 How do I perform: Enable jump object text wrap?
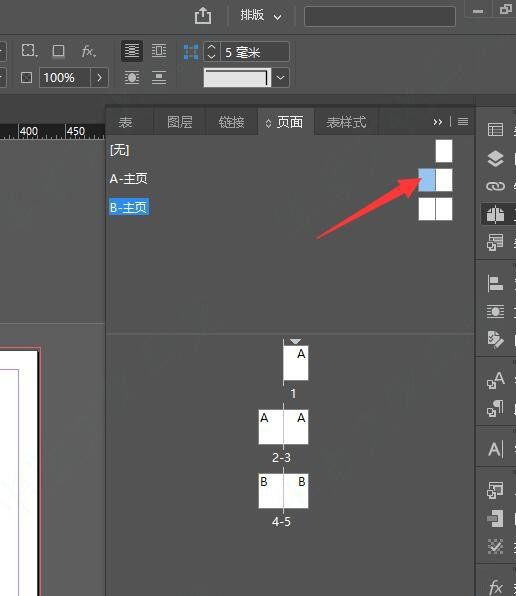(x=159, y=78)
